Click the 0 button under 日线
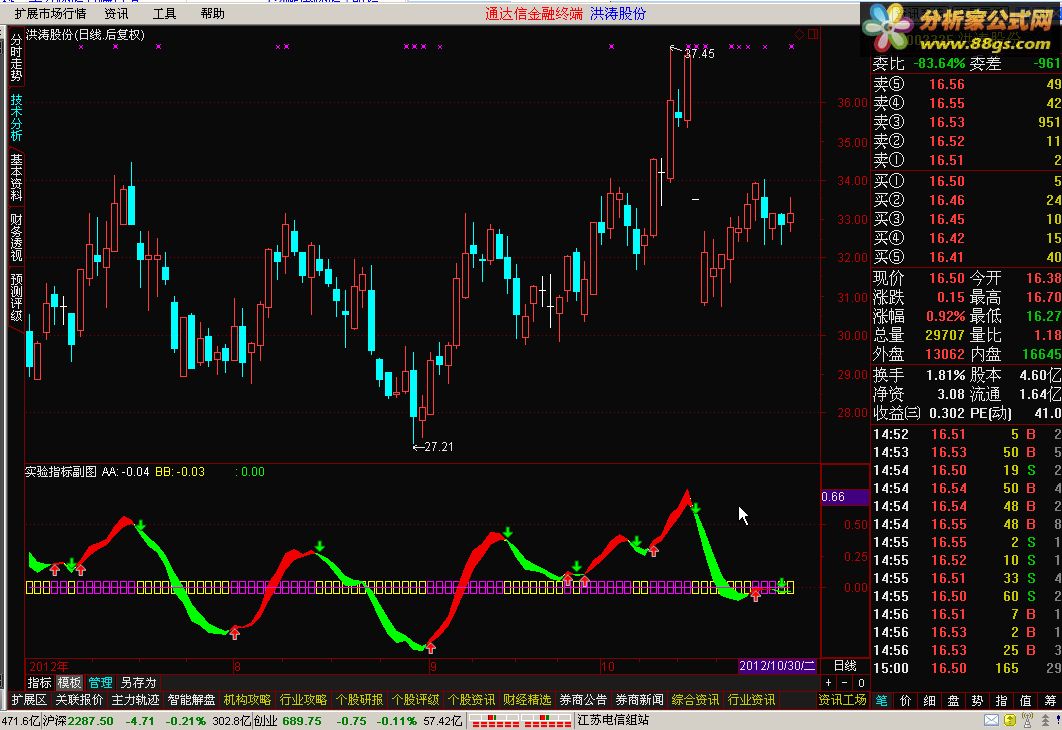 click(861, 683)
